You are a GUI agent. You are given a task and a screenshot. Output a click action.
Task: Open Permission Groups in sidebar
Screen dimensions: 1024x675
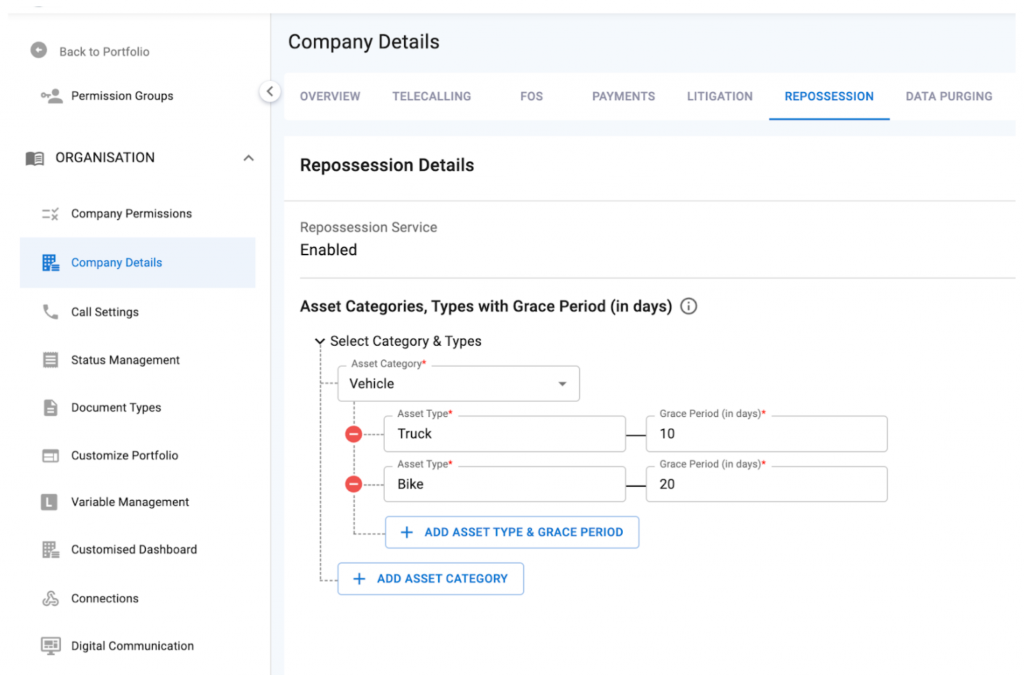[122, 96]
